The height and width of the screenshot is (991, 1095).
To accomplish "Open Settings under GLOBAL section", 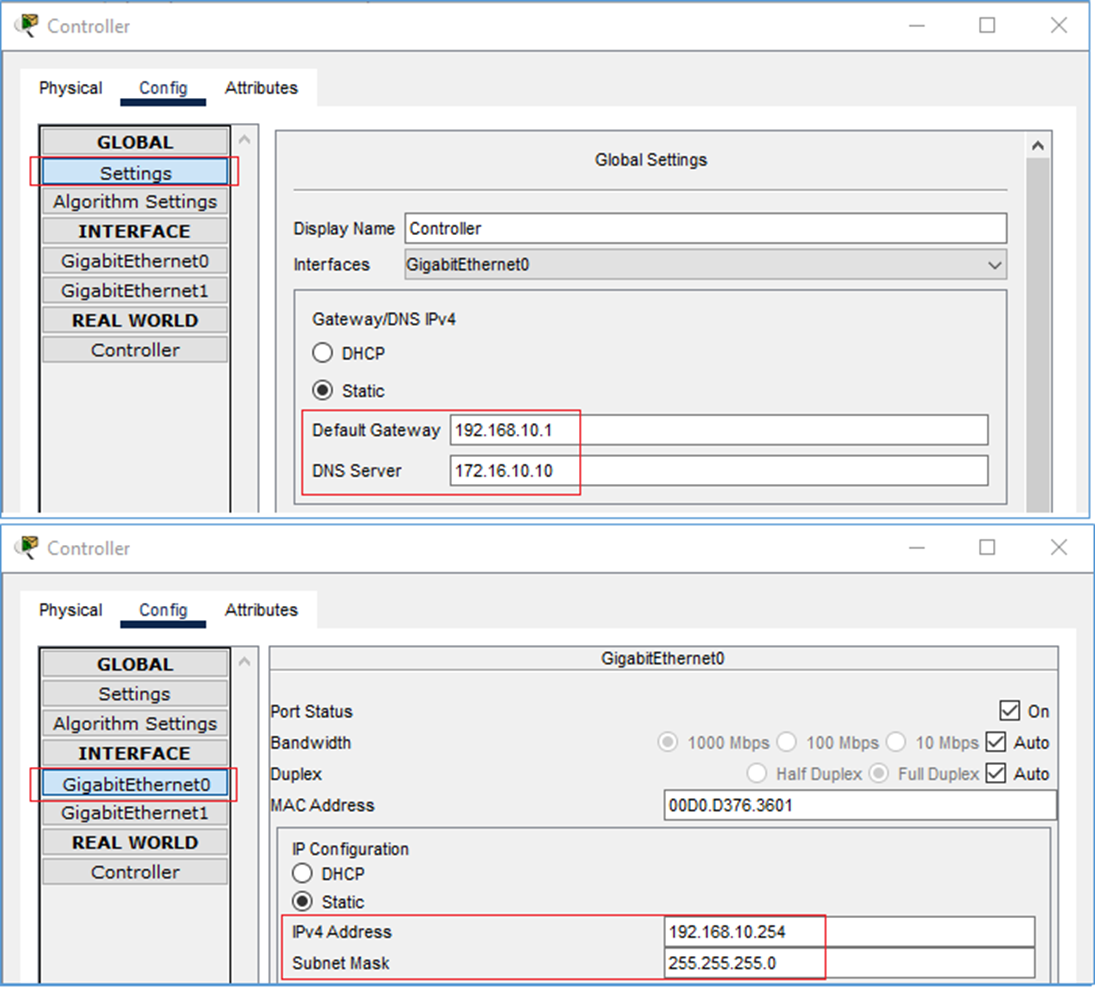I will pyautogui.click(x=134, y=171).
